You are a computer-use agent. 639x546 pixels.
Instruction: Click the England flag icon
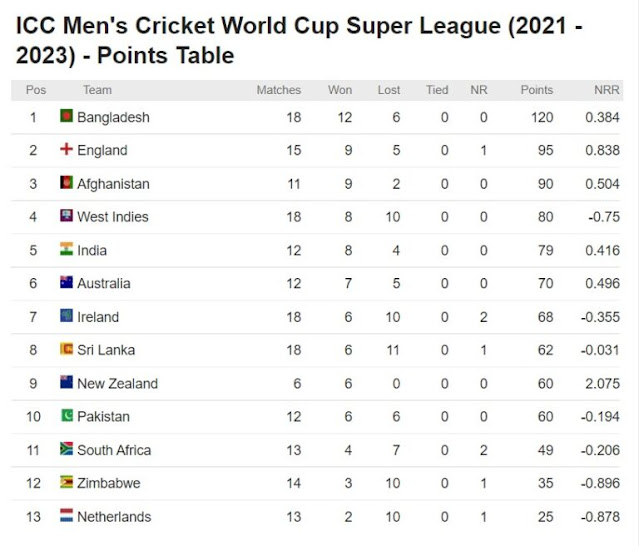(66, 149)
